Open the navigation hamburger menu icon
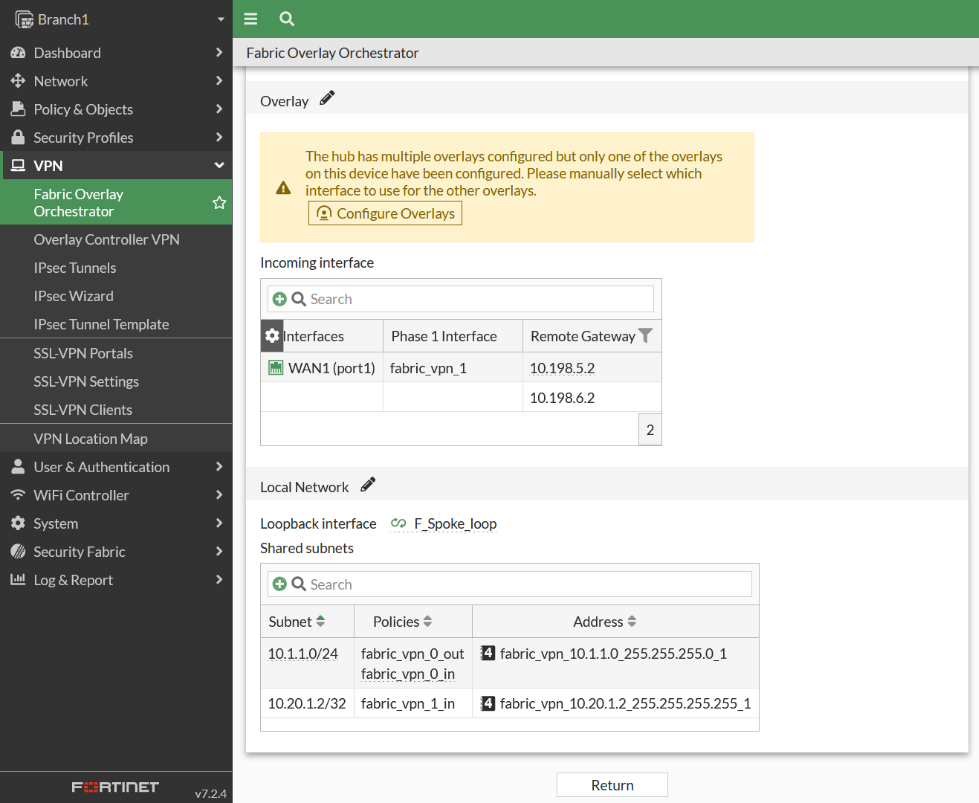Viewport: 979px width, 803px height. (250, 19)
